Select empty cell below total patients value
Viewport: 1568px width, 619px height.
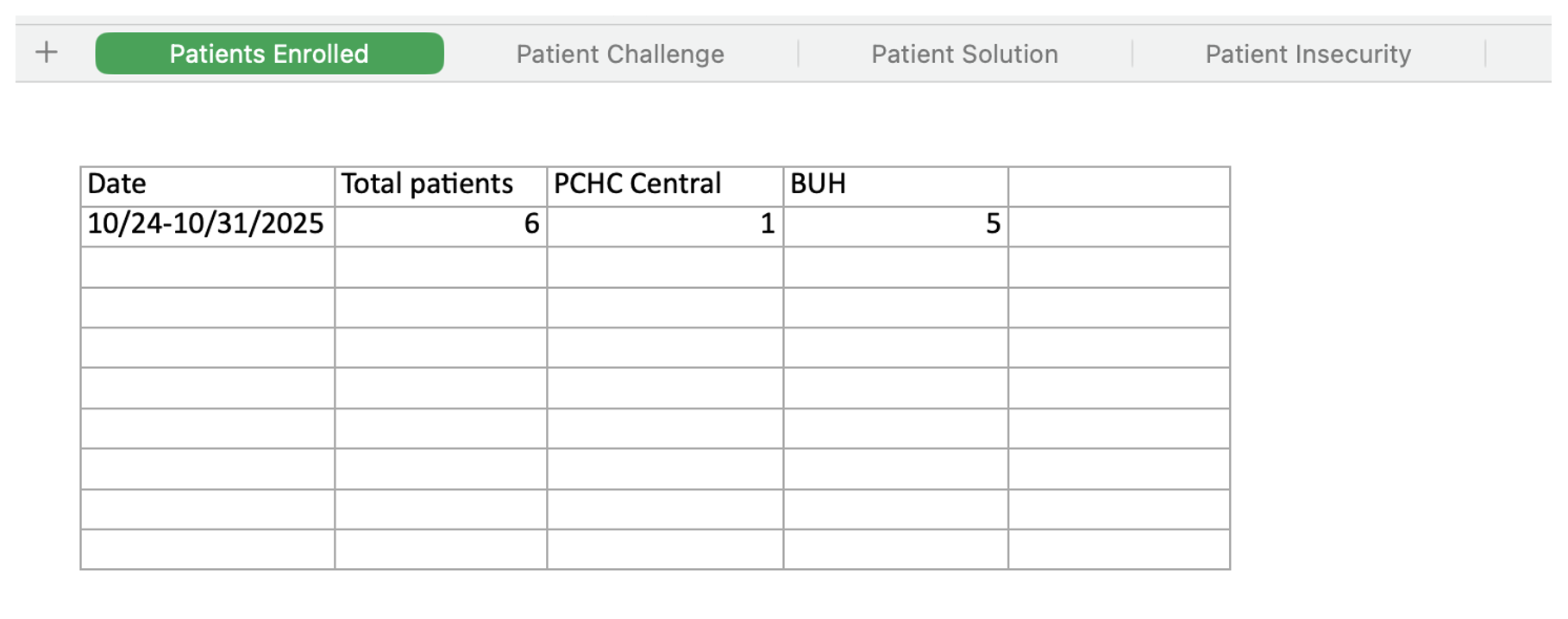[x=441, y=266]
